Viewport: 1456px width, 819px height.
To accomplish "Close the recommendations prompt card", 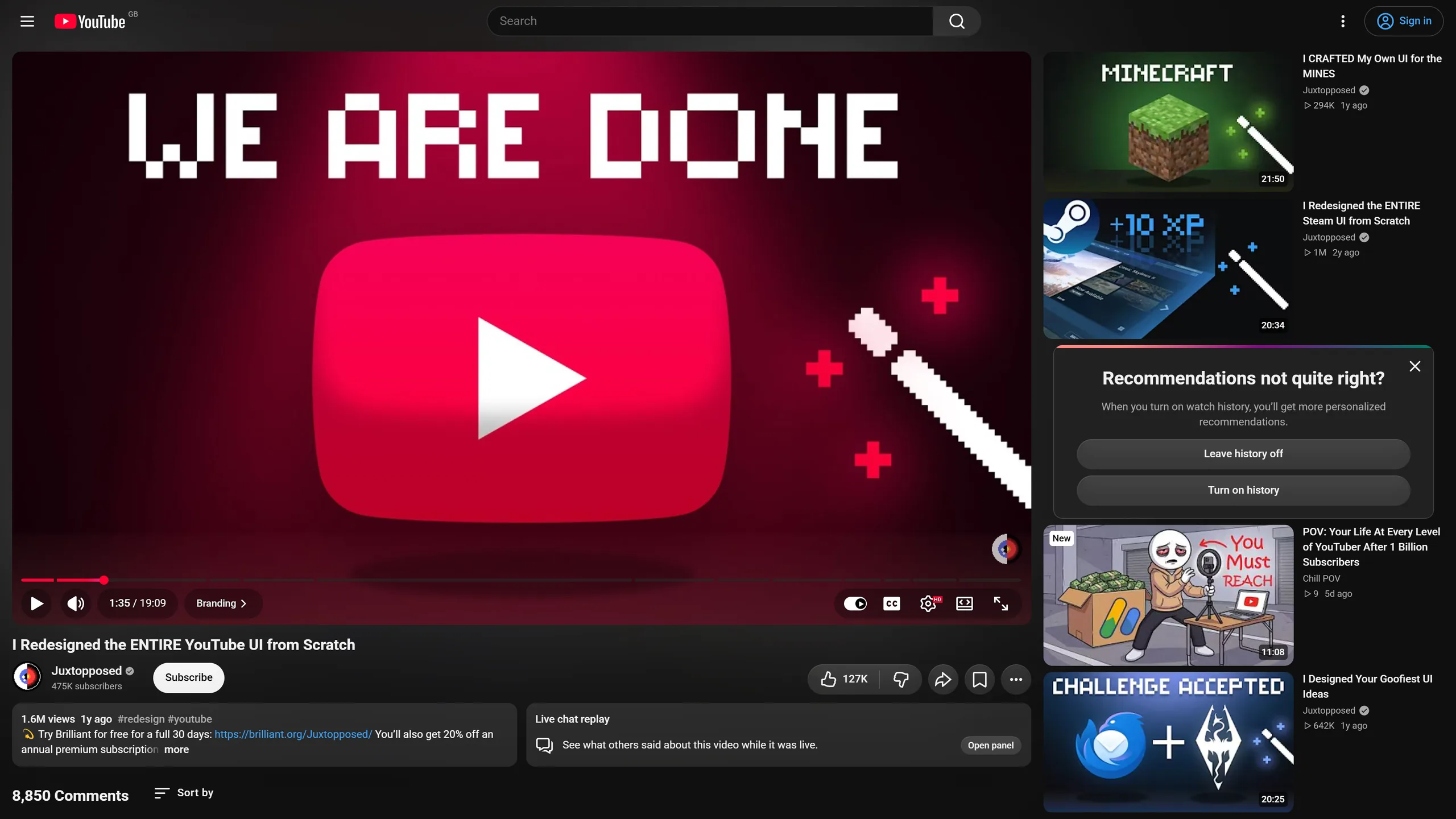I will tap(1414, 366).
